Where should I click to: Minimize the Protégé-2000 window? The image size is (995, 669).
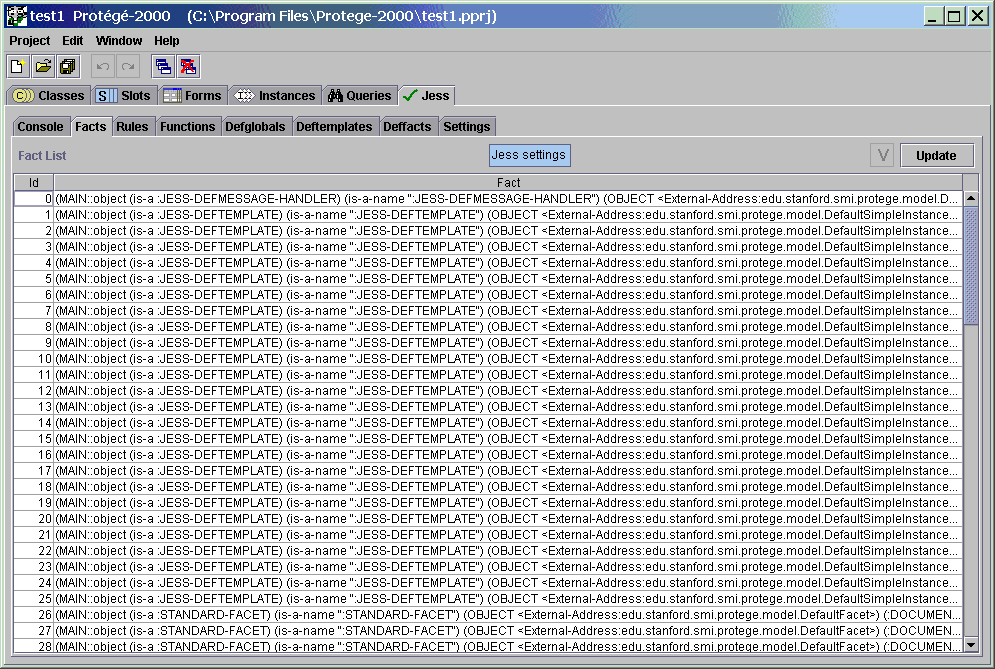[932, 17]
